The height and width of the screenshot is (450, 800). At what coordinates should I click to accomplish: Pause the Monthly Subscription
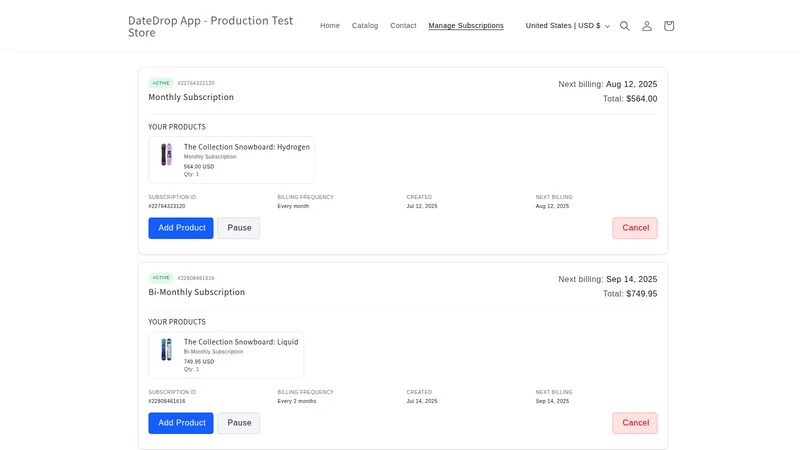click(x=239, y=228)
